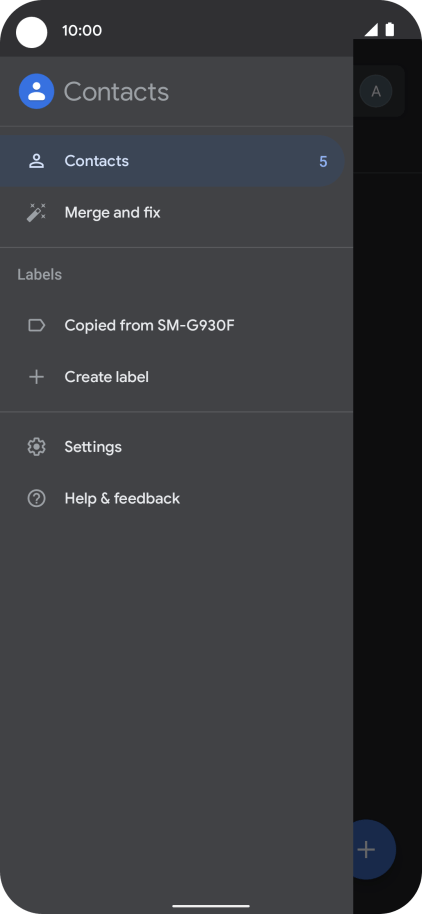Click the label tag icon
Image resolution: width=422 pixels, height=914 pixels.
[x=36, y=325]
